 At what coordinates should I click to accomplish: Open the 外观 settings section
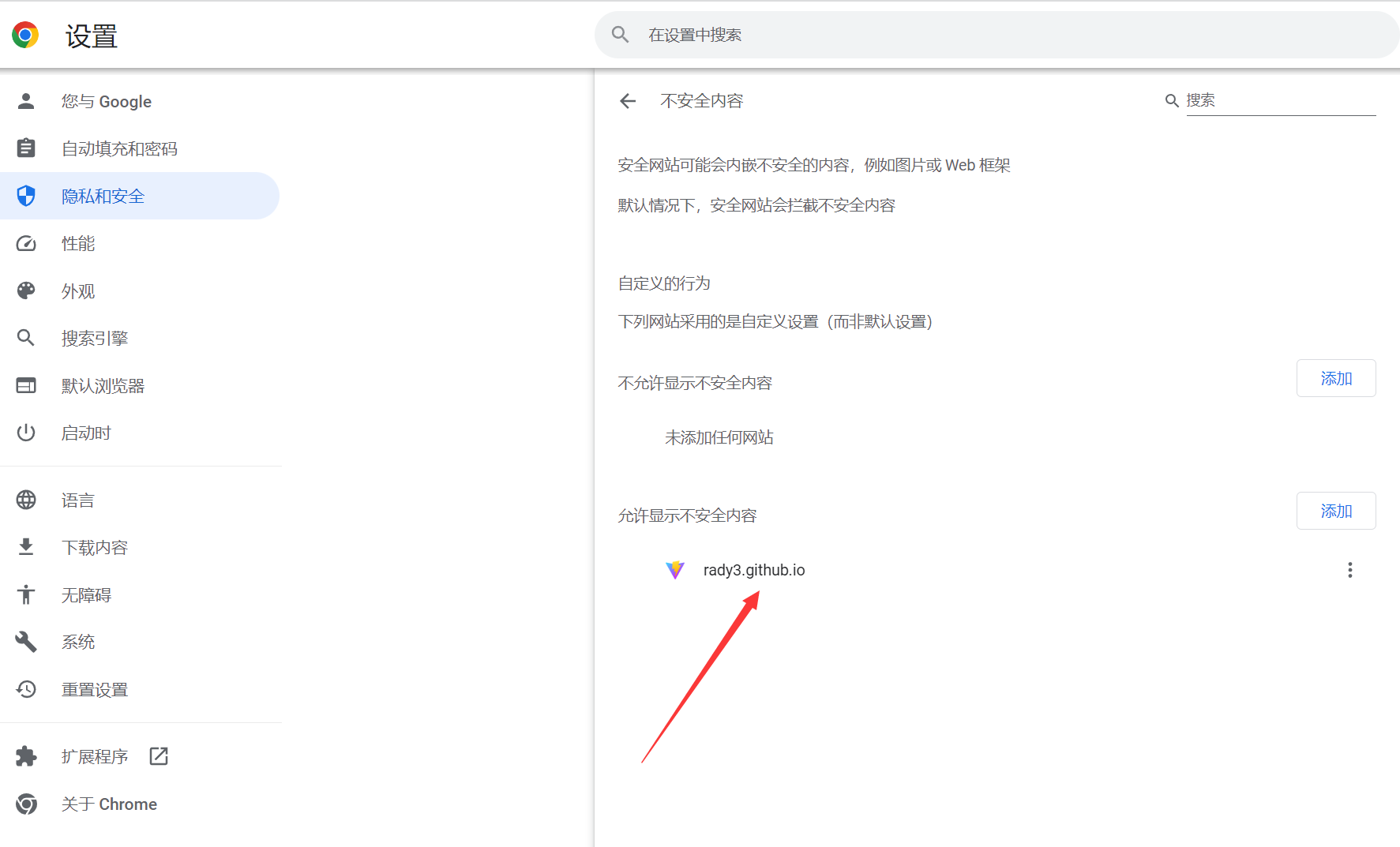click(x=140, y=290)
